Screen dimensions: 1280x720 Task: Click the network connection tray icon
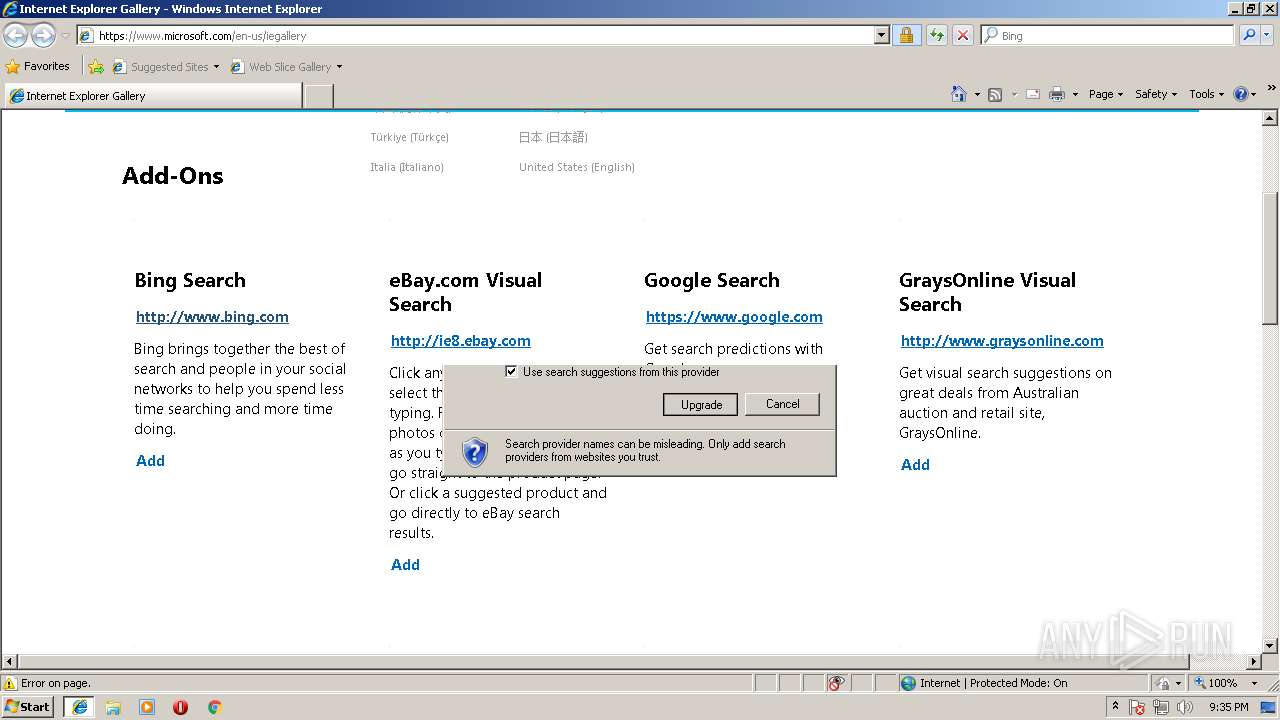(x=1161, y=707)
